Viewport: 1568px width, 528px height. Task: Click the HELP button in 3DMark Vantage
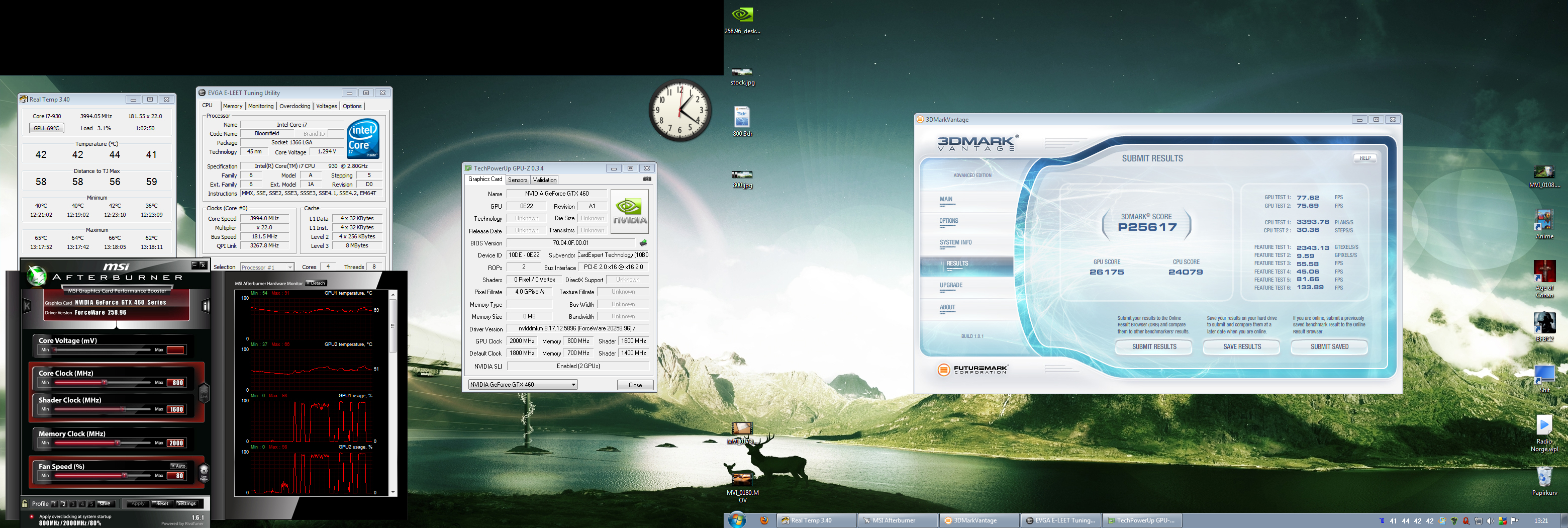click(x=1365, y=158)
